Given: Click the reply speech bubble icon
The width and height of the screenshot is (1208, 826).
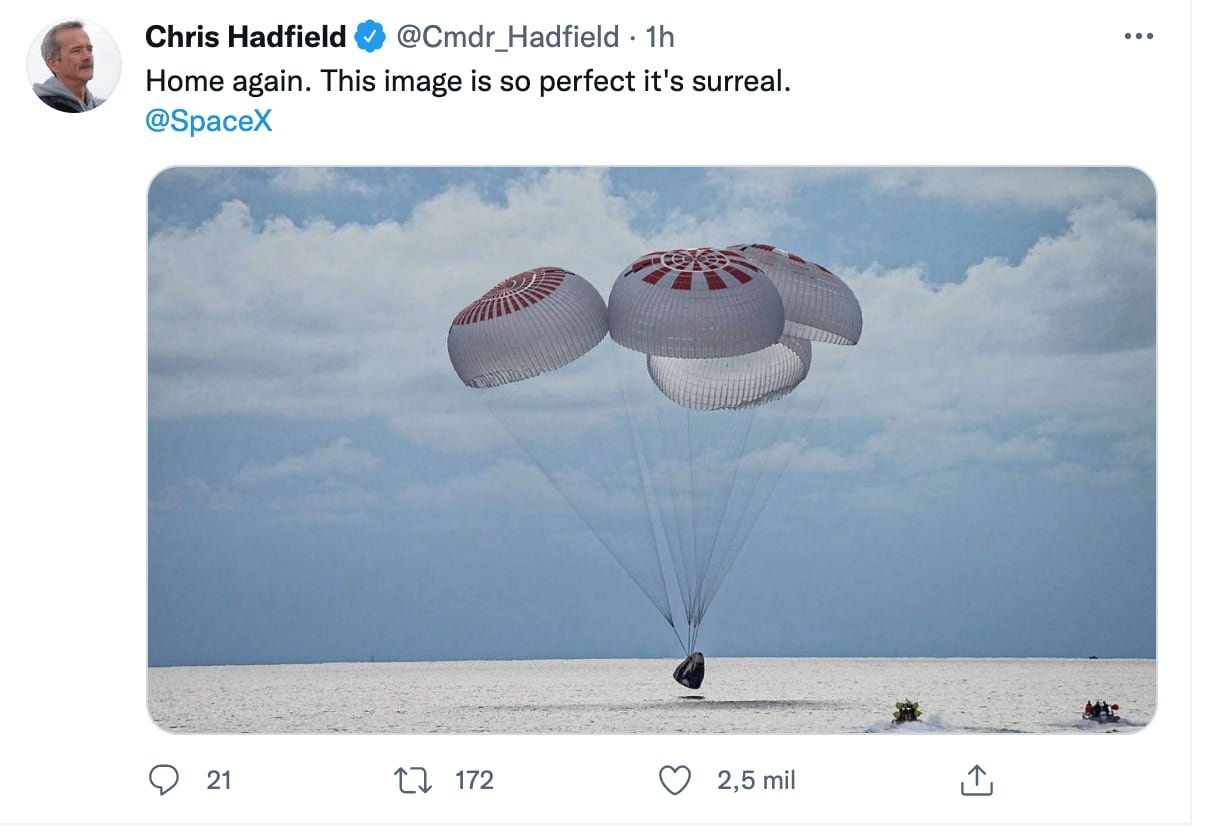Looking at the screenshot, I should click(x=166, y=779).
